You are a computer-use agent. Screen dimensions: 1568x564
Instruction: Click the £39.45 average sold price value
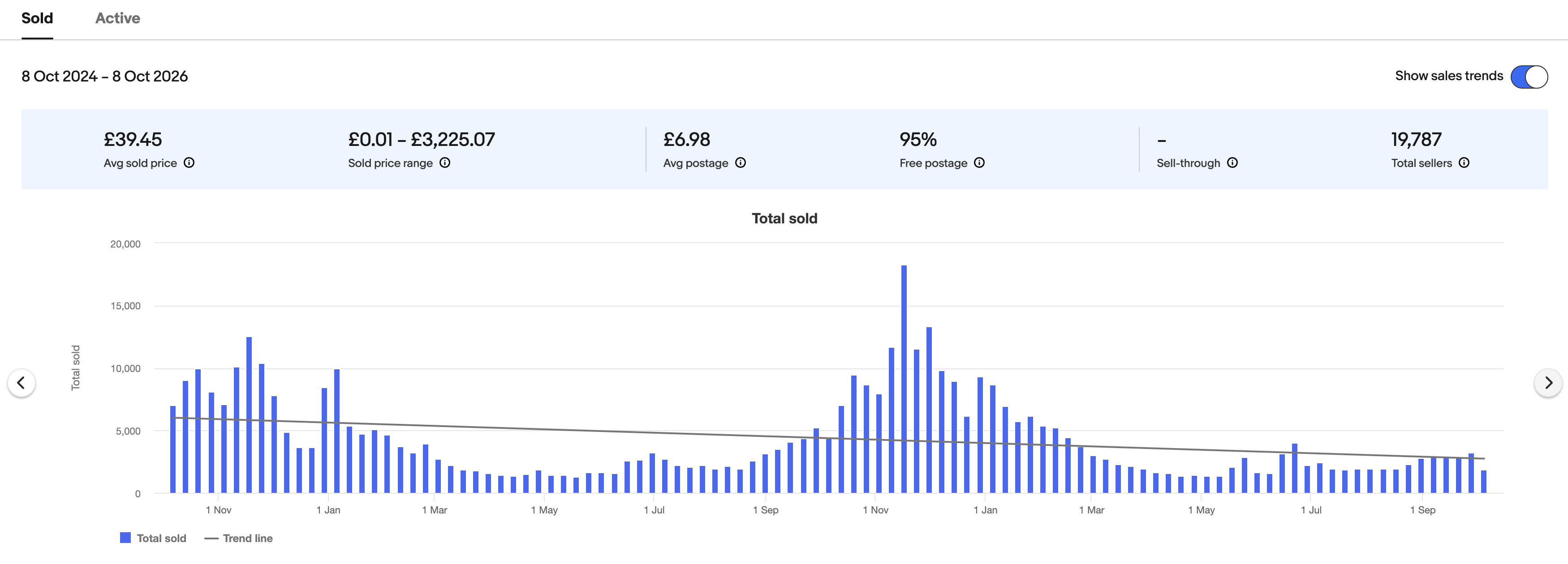pos(133,139)
